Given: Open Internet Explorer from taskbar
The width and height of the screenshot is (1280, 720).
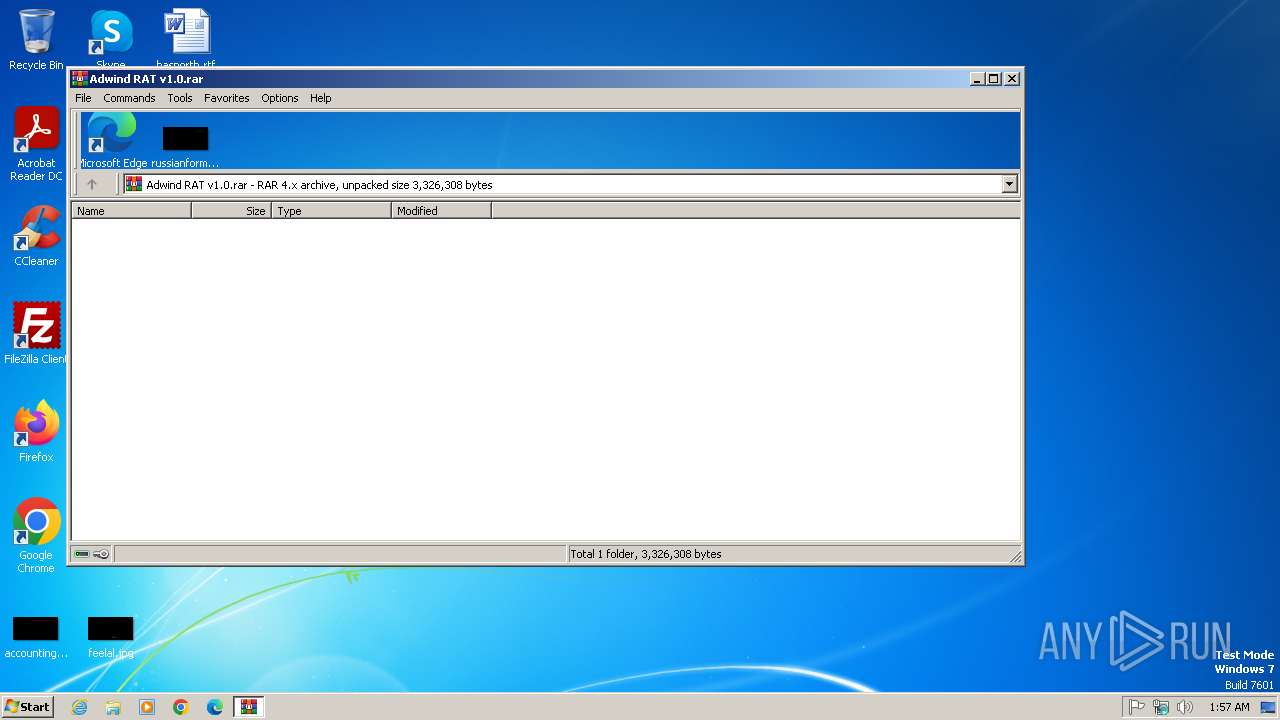Looking at the screenshot, I should tap(79, 707).
